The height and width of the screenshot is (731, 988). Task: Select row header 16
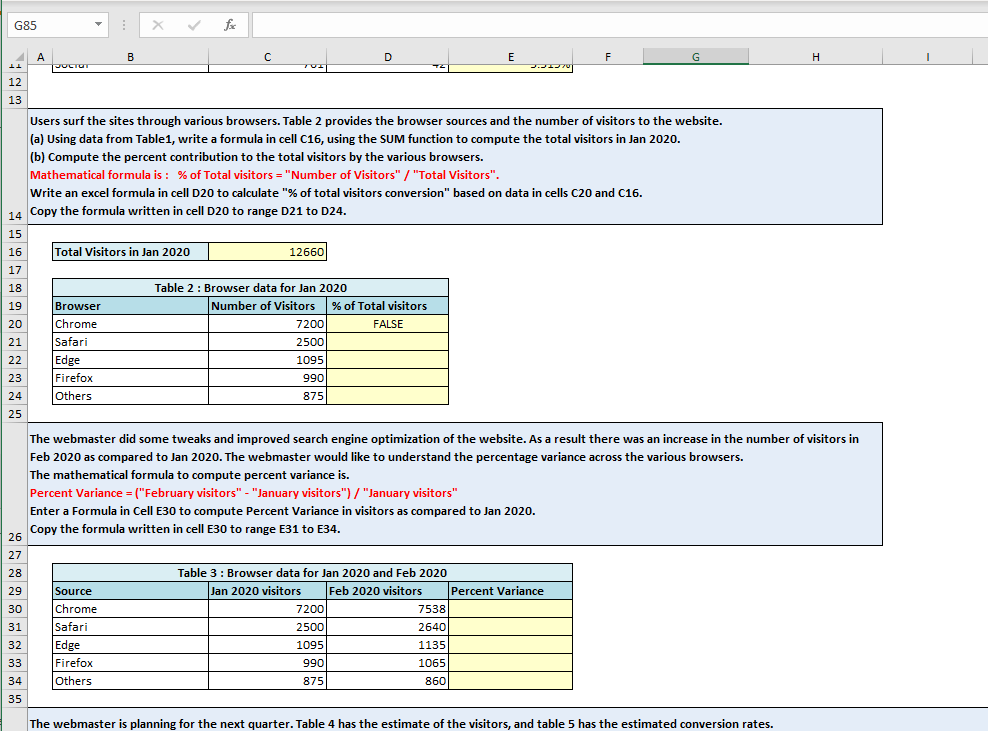(x=14, y=252)
